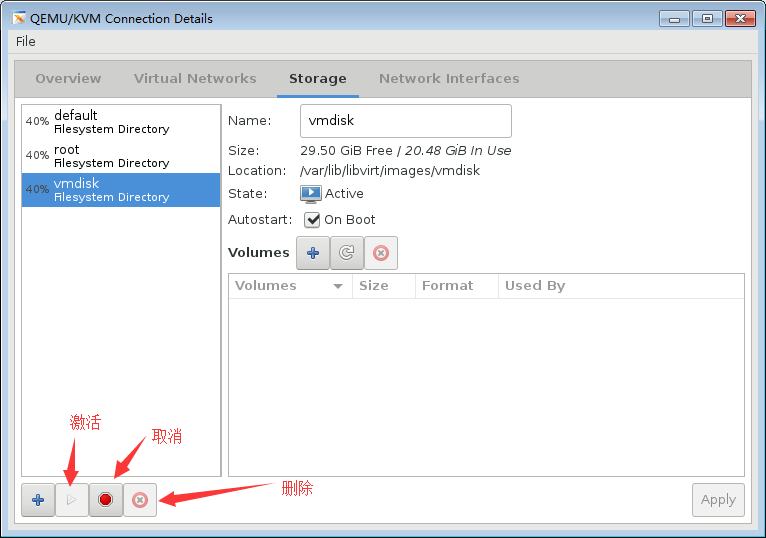
Task: Start the selected storage pool
Action: pos(72,500)
